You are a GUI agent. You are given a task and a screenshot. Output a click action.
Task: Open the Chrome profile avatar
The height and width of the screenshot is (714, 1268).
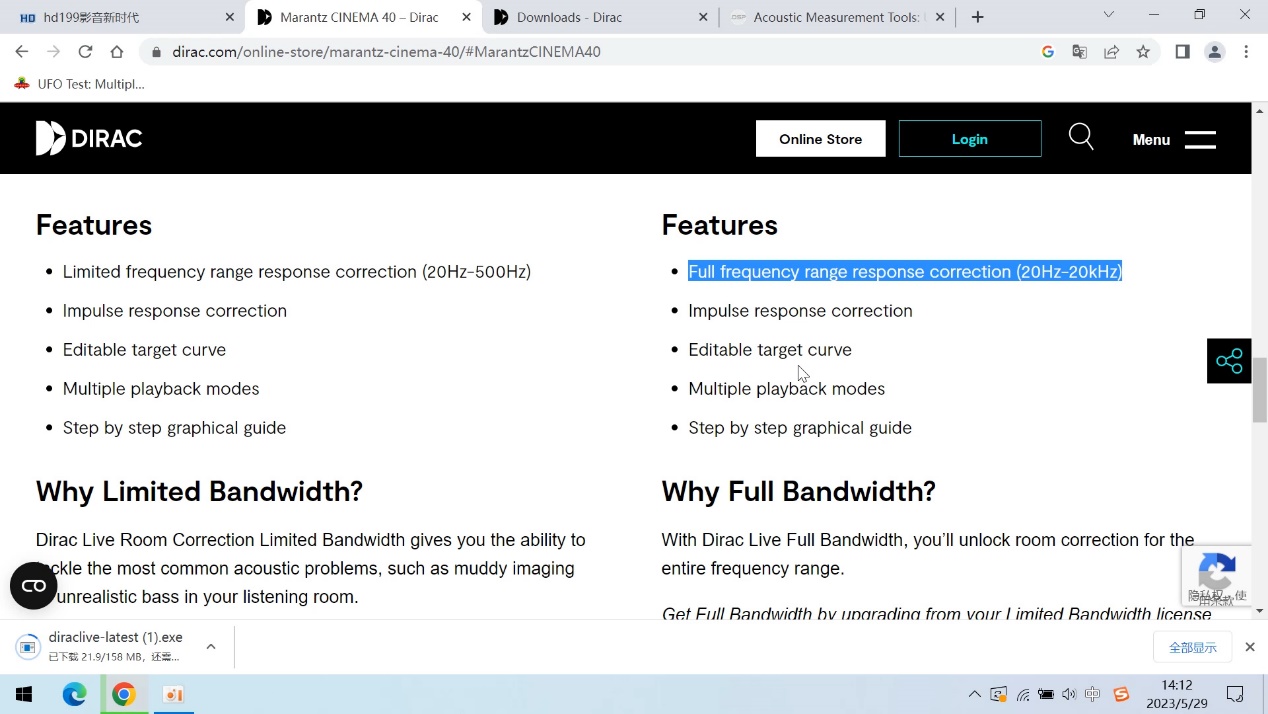pyautogui.click(x=1215, y=52)
